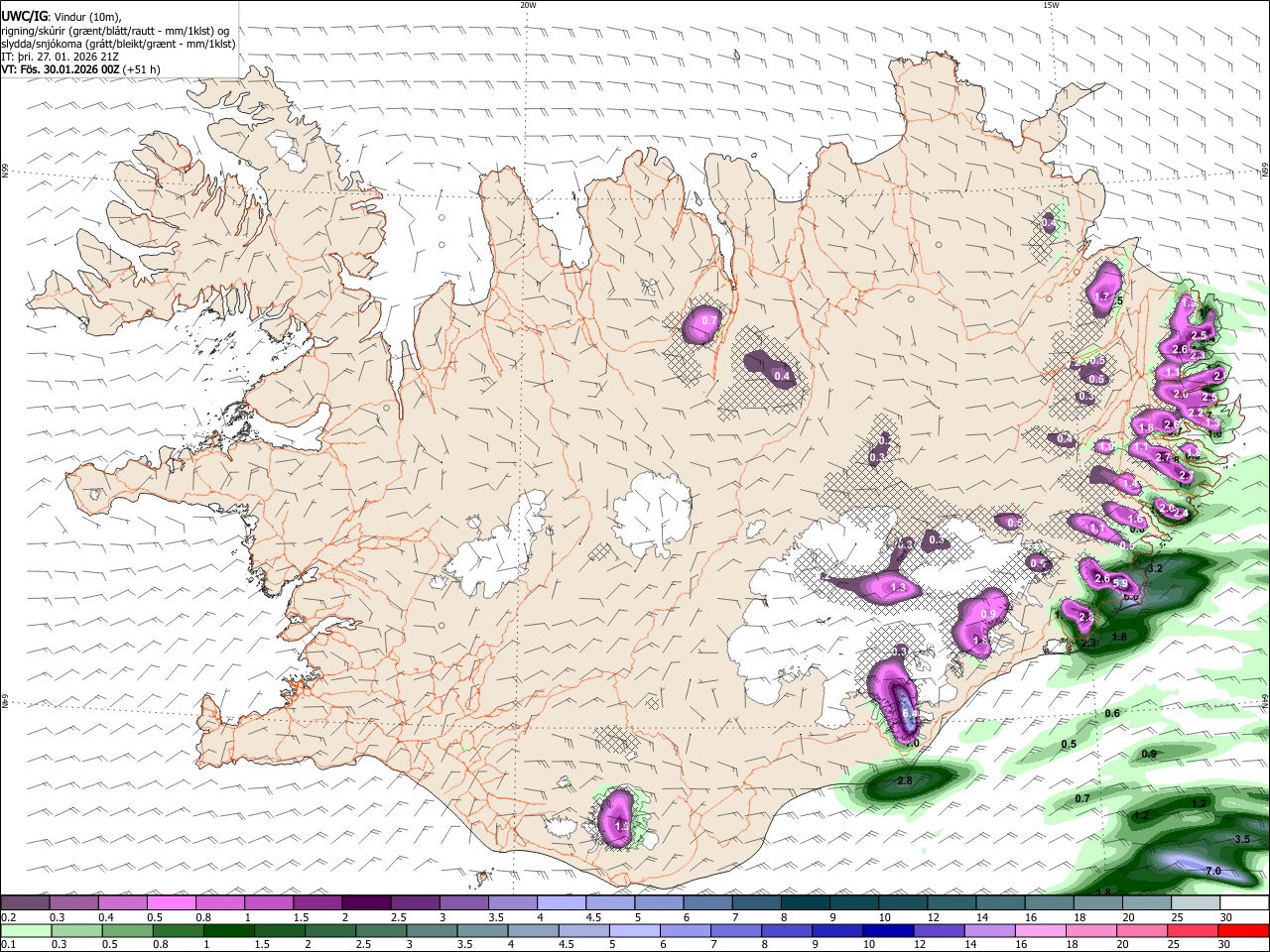
Task: Click the '0.4' snow value in northern highlands
Action: (x=782, y=376)
